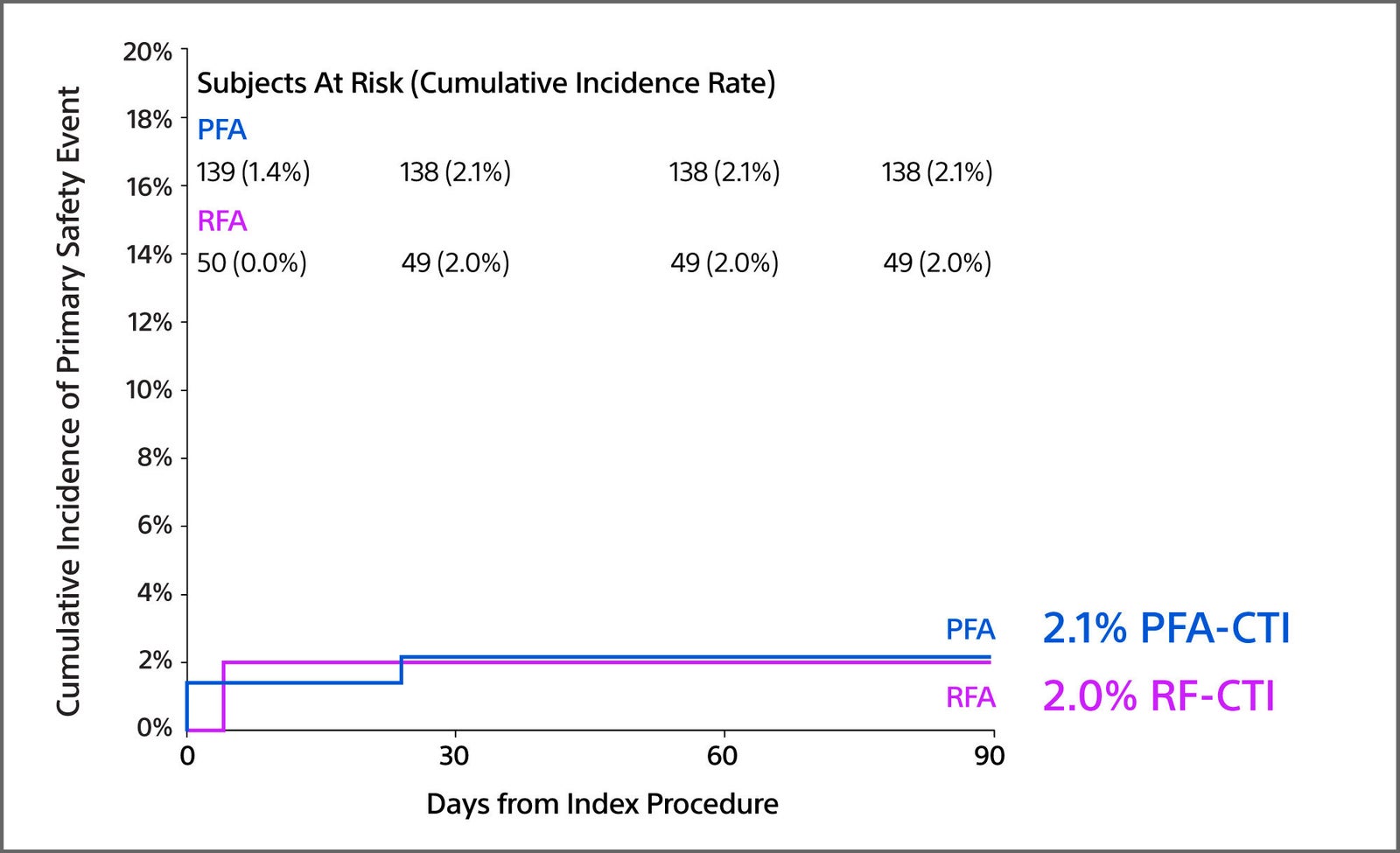Select the blue PFA header label
The width and height of the screenshot is (1400, 853).
(221, 130)
